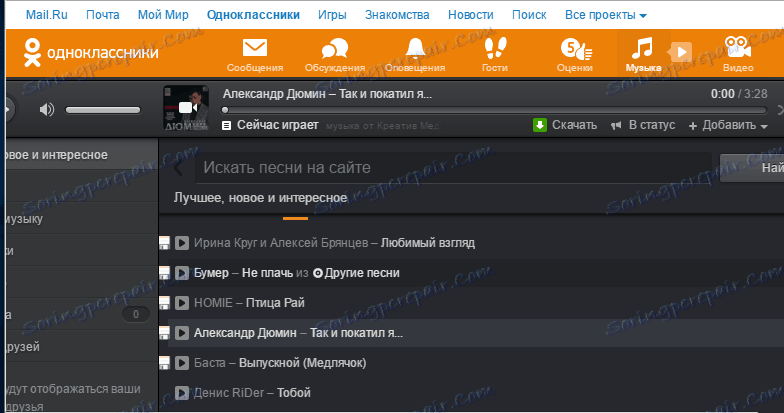Open Новости in top bar
Image resolution: width=784 pixels, height=413 pixels.
coord(470,15)
